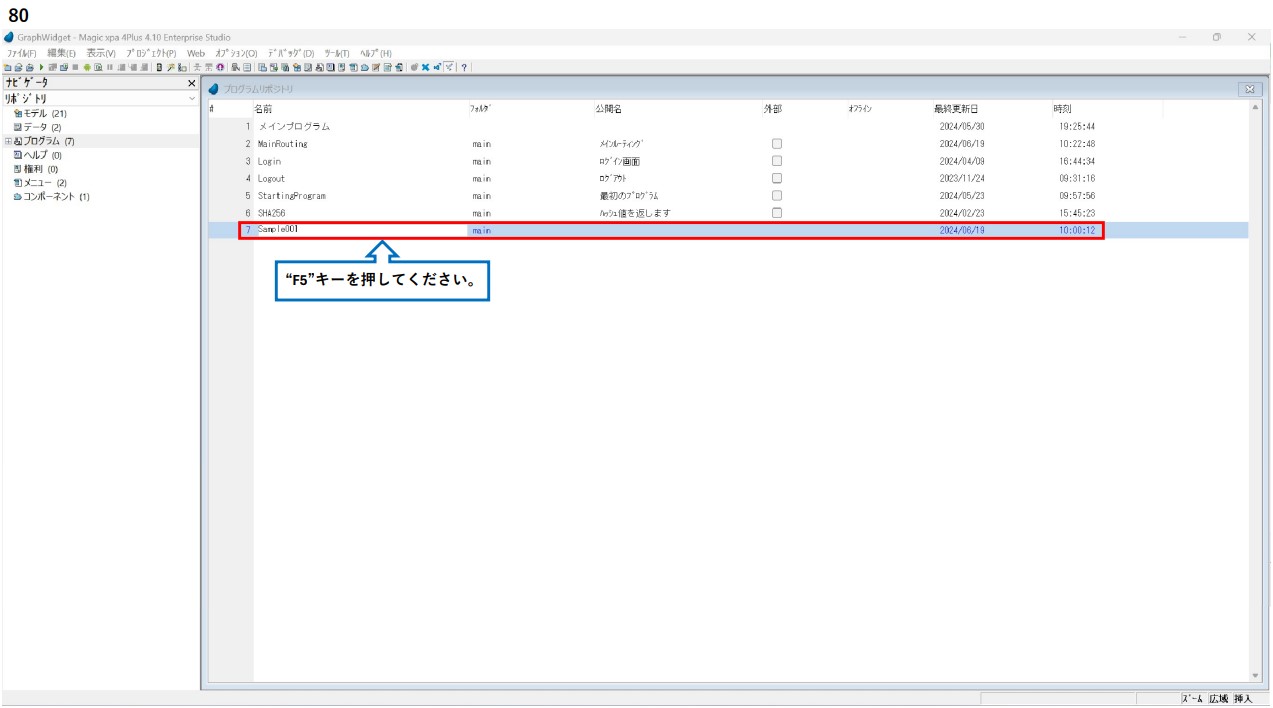Toggle the 外部 checkbox for MainRouting
Viewport: 1273px width, 708px height.
pyautogui.click(x=777, y=144)
